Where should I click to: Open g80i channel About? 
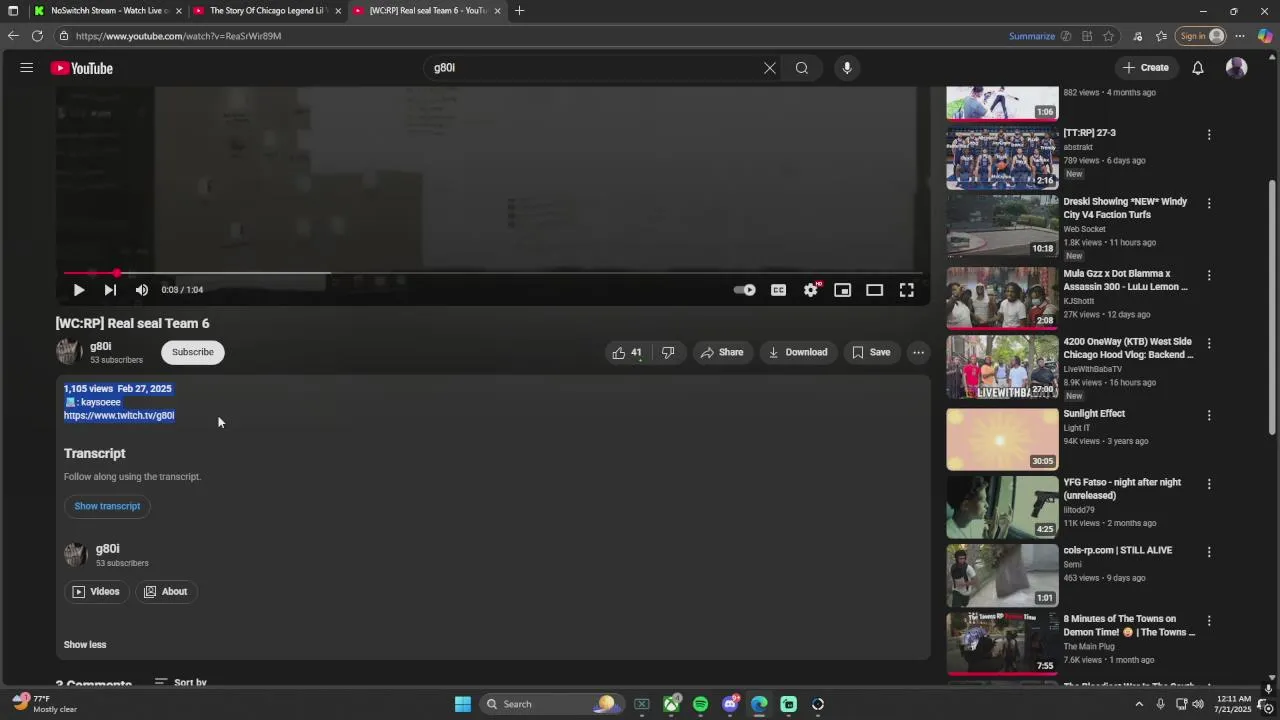pyautogui.click(x=166, y=592)
